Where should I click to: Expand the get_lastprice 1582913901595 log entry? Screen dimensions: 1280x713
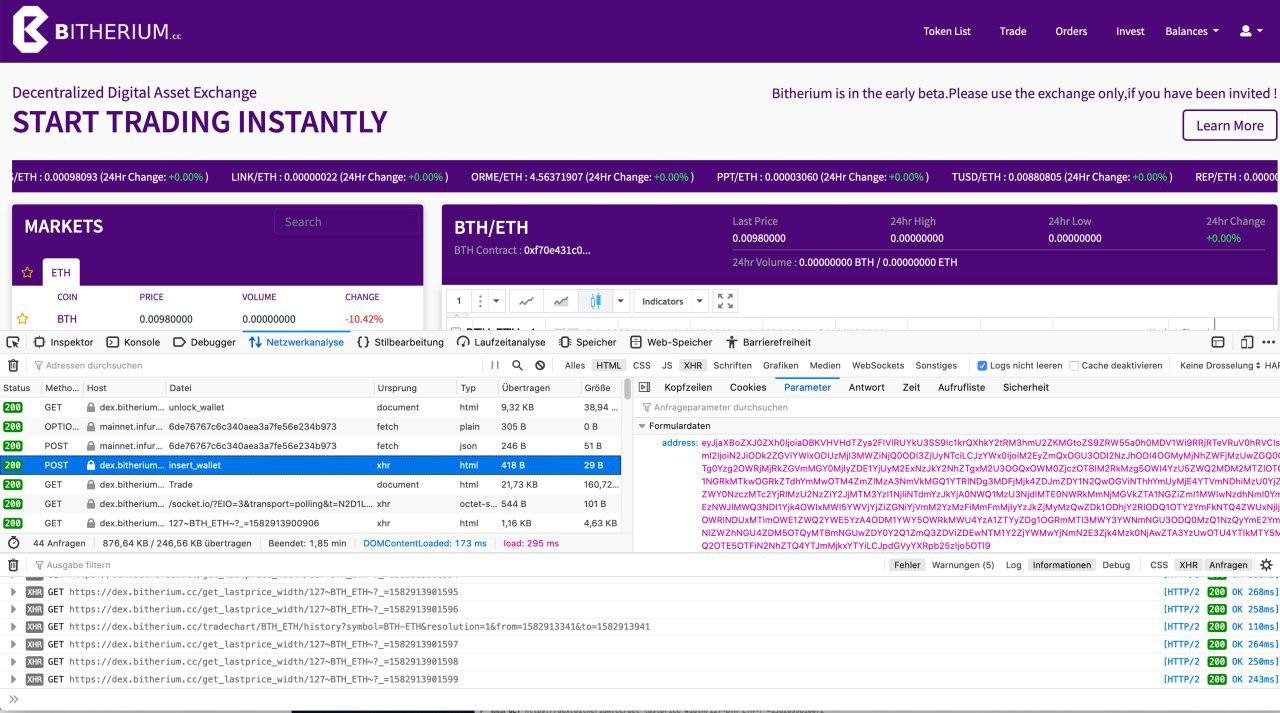pyautogui.click(x=13, y=592)
